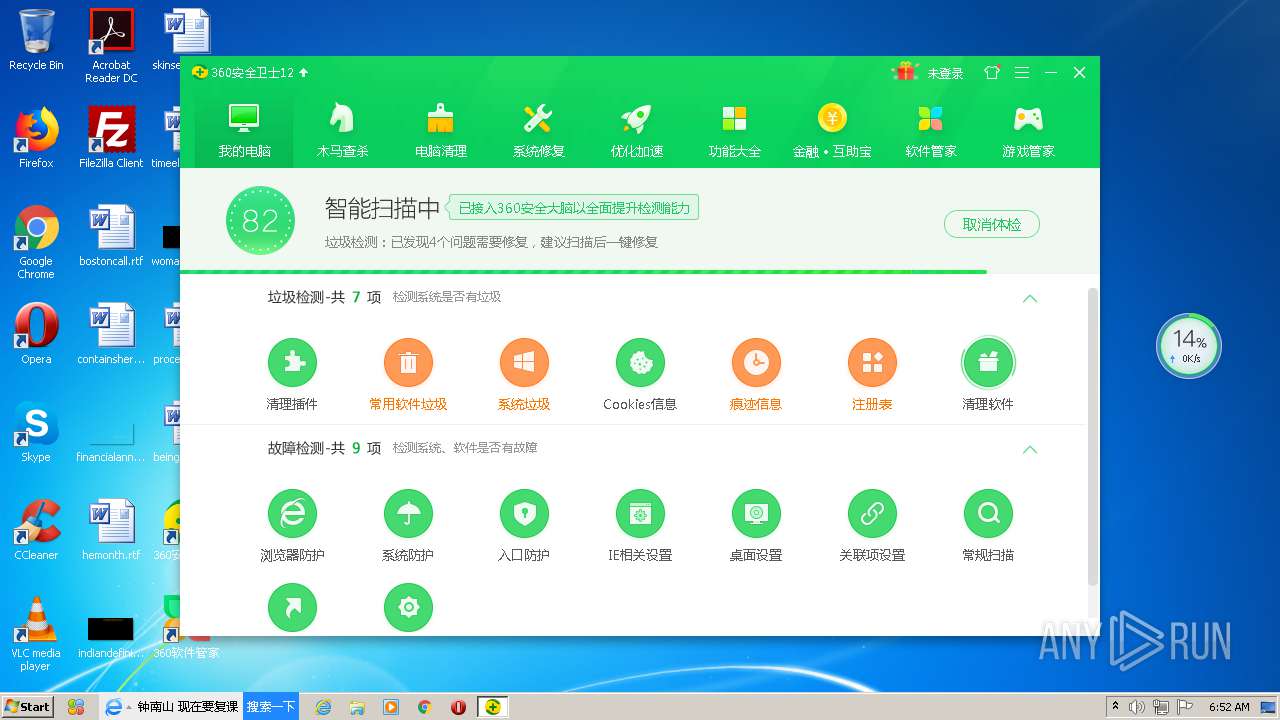The height and width of the screenshot is (720, 1280).
Task: Collapse the 垃圾检测 section
Action: click(x=1029, y=298)
